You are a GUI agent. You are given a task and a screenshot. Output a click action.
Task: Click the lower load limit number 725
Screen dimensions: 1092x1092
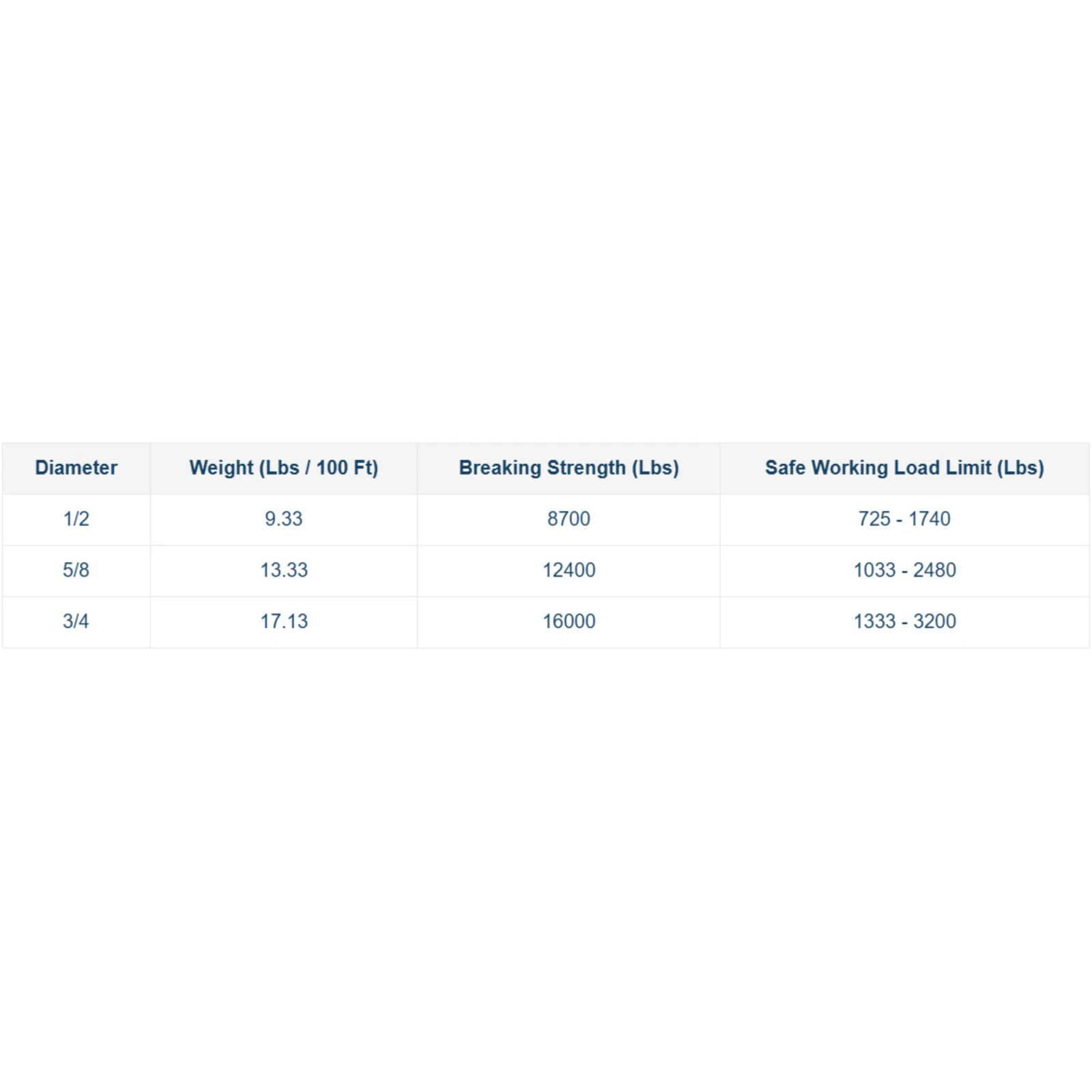(874, 519)
